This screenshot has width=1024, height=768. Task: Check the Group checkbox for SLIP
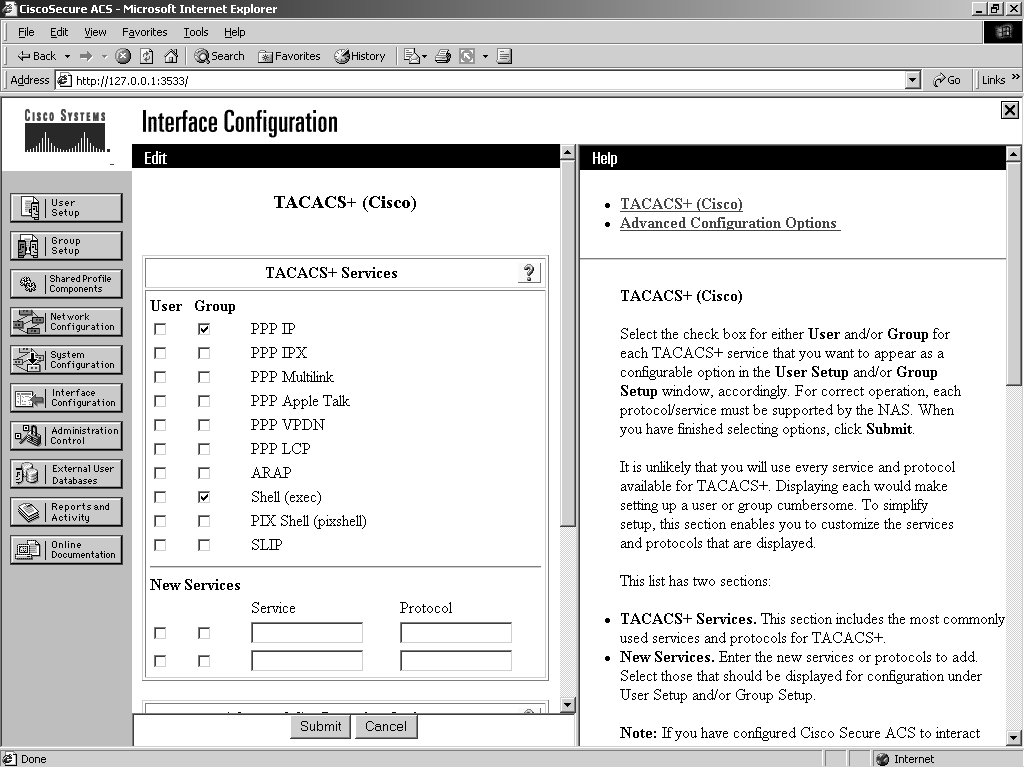[204, 545]
